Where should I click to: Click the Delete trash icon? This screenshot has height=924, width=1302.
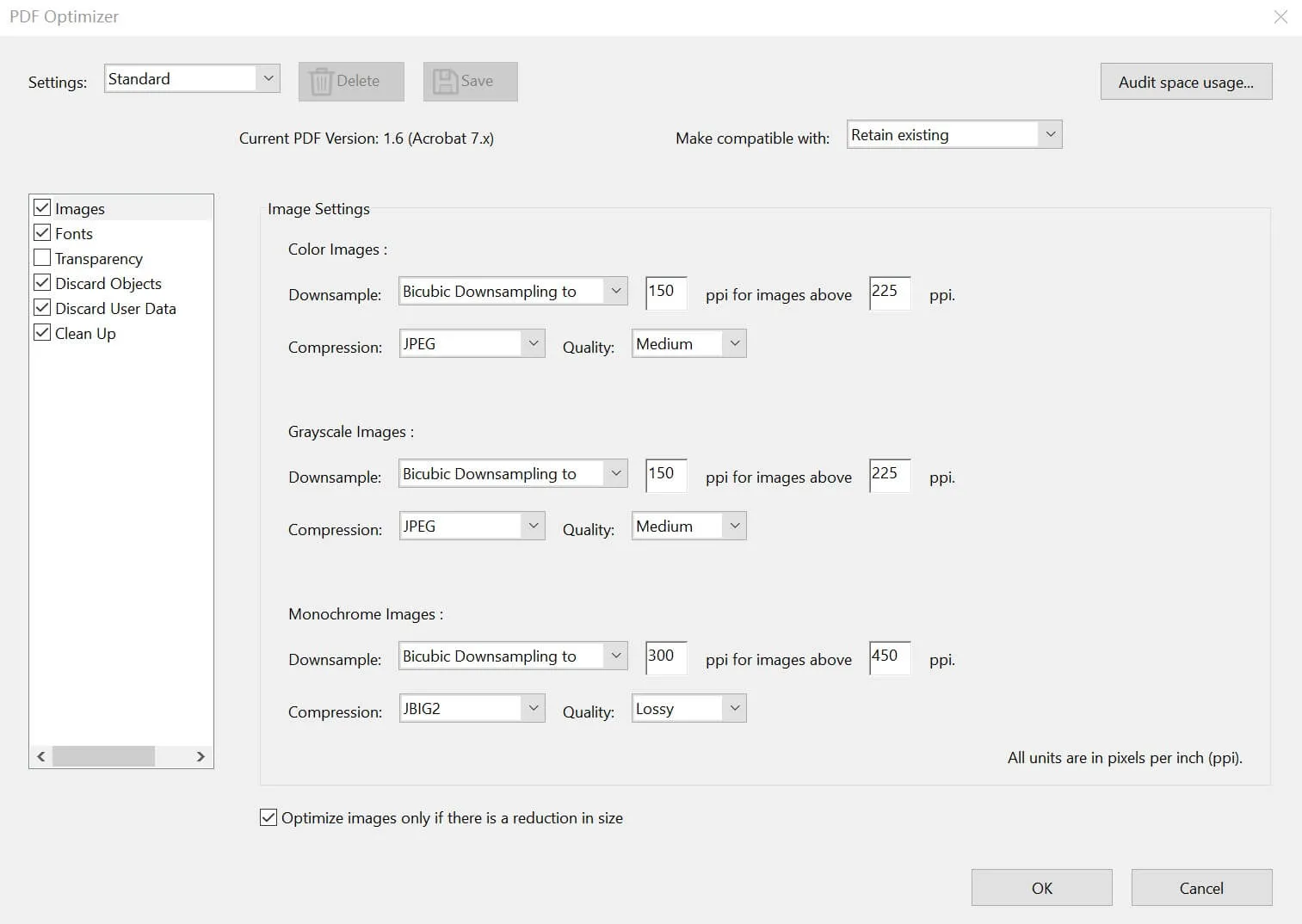322,81
